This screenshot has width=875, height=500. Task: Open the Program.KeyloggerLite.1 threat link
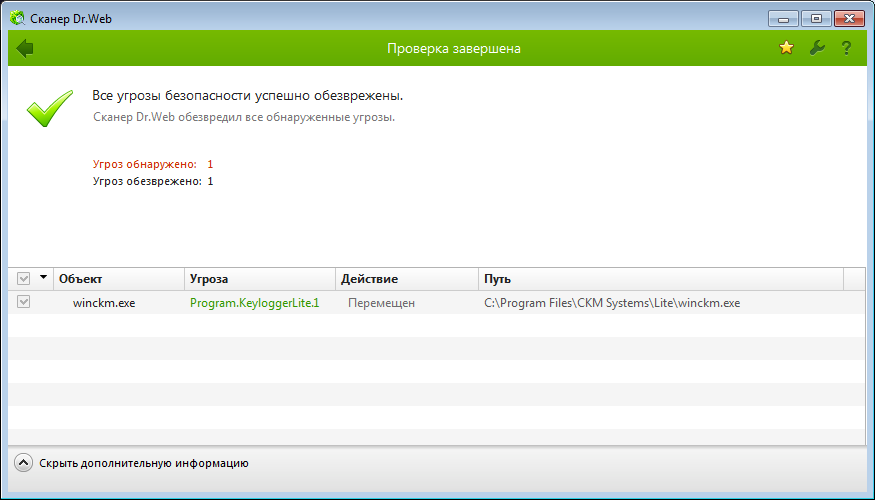click(x=254, y=303)
